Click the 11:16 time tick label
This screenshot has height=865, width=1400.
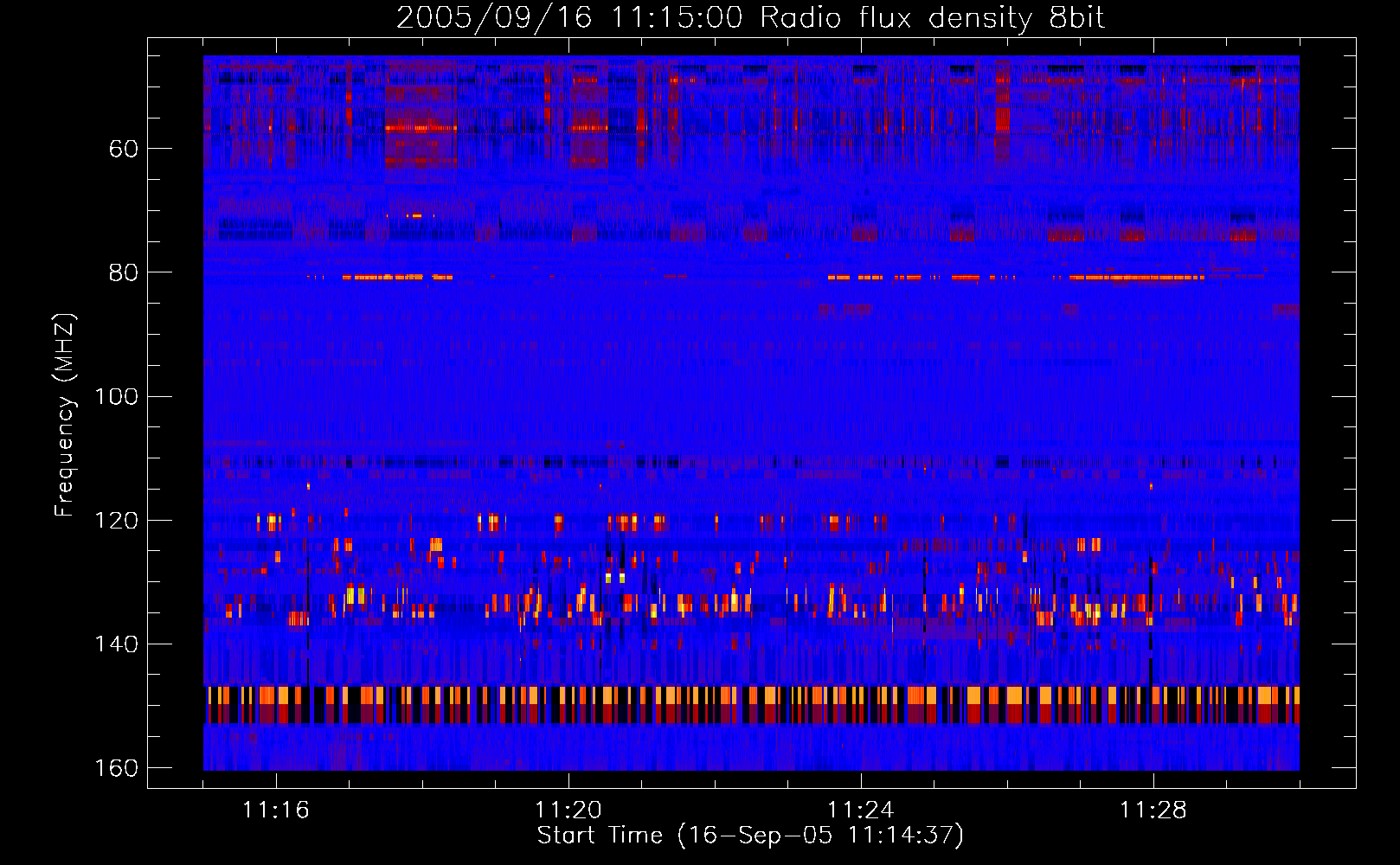276,810
